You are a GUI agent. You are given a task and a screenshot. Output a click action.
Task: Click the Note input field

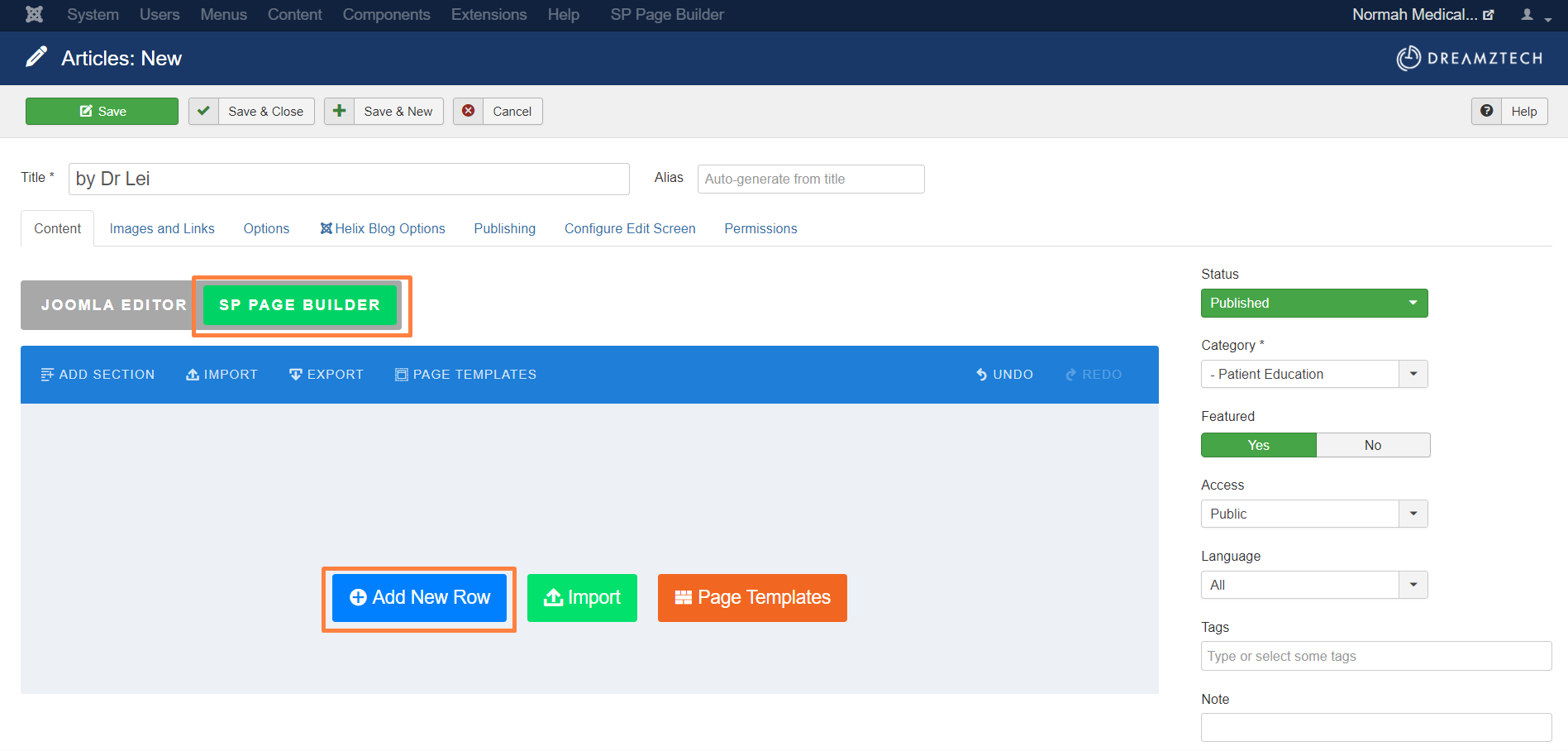tap(1376, 728)
